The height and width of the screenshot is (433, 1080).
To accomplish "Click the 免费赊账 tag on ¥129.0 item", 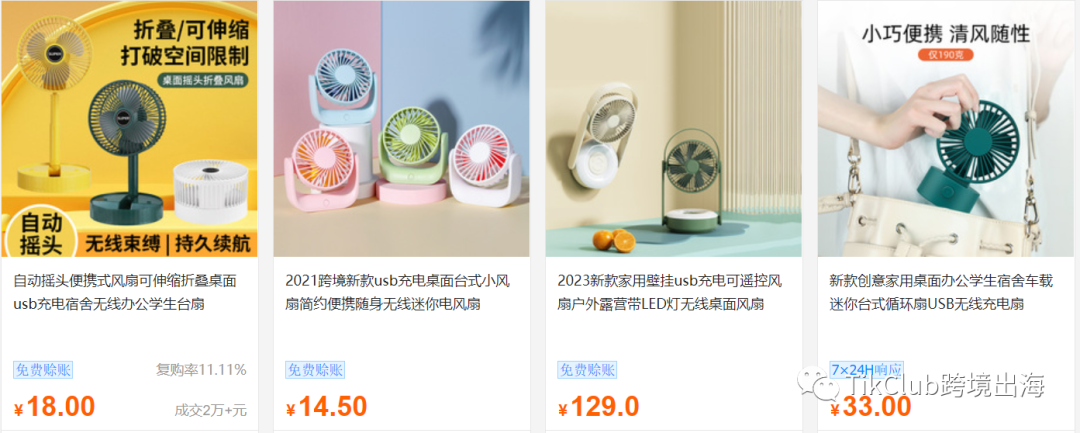I will (587, 370).
